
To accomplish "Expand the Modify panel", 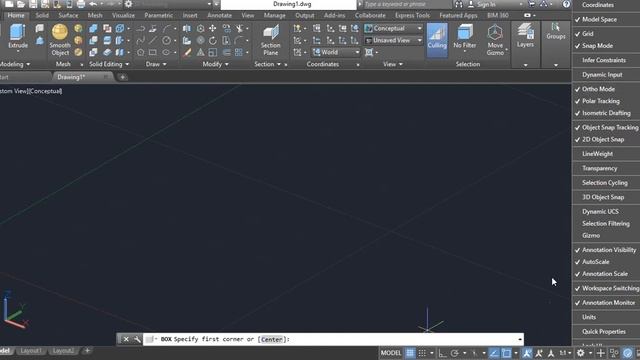I will click(216, 64).
